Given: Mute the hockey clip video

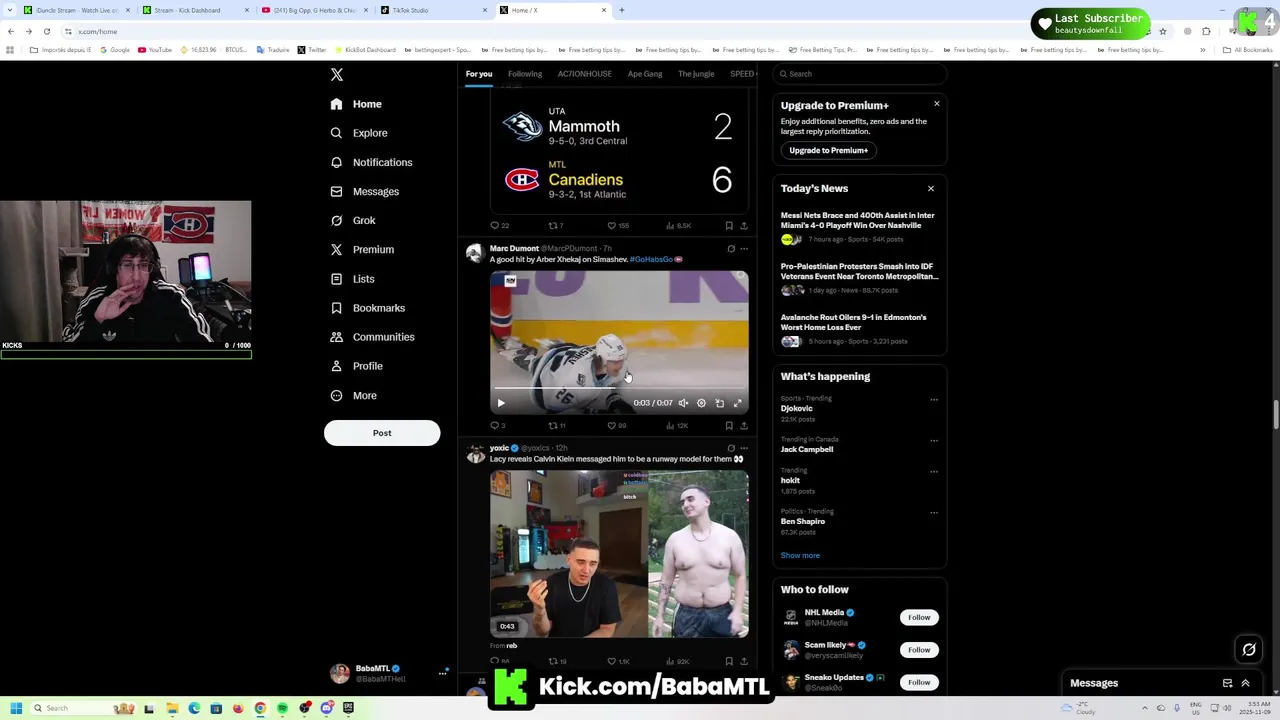Looking at the screenshot, I should (x=683, y=403).
